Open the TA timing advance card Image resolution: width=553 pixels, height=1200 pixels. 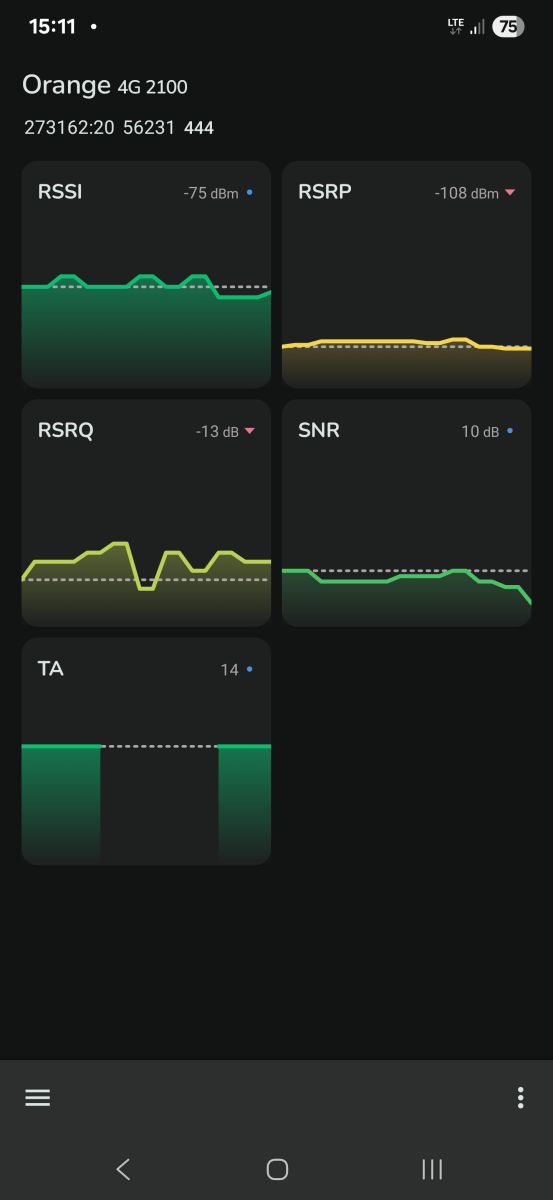(x=146, y=751)
